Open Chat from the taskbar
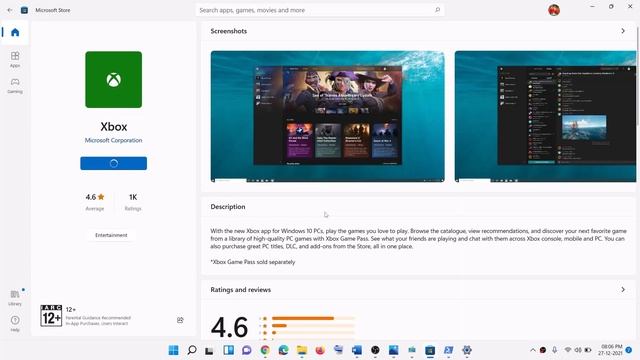The height and width of the screenshot is (360, 640). click(x=247, y=350)
